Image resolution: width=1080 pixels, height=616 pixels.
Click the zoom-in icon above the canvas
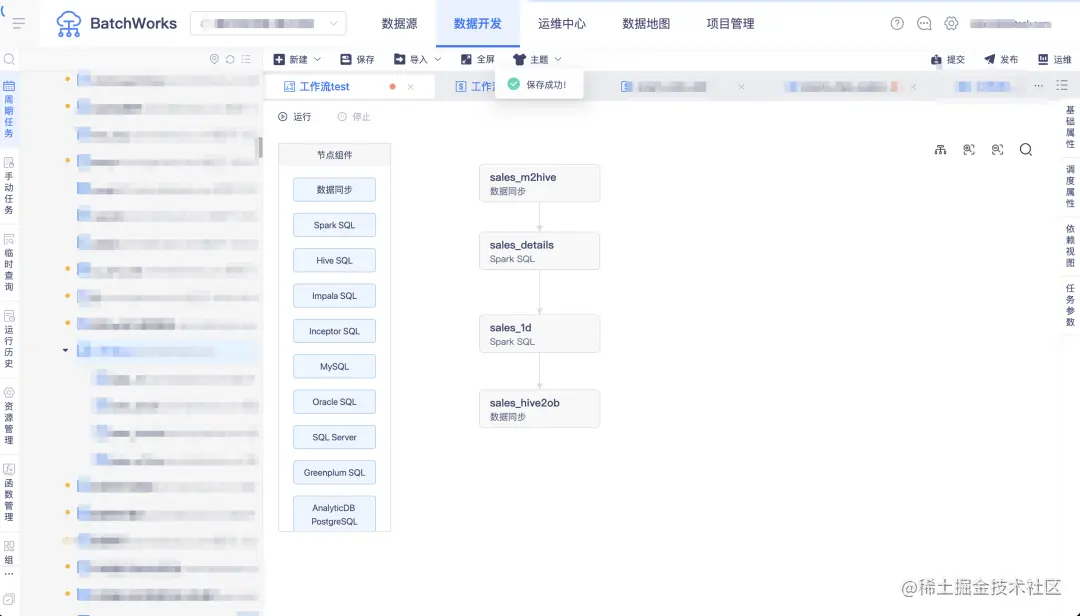pyautogui.click(x=967, y=149)
